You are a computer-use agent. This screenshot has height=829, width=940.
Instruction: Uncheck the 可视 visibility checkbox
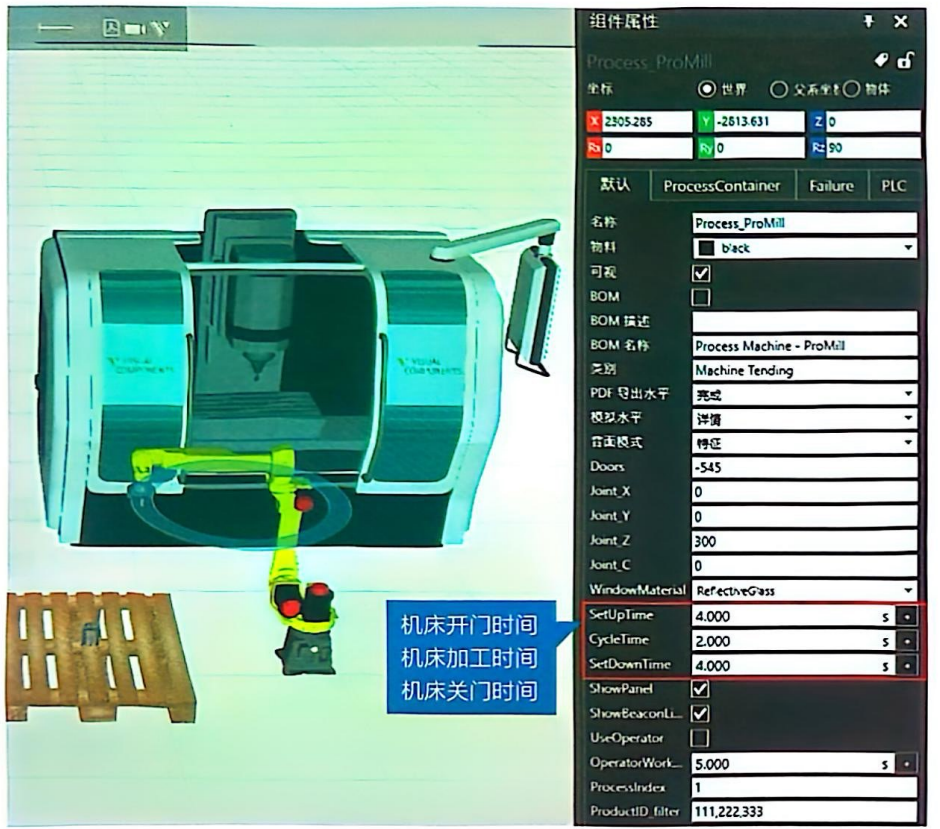tap(701, 273)
